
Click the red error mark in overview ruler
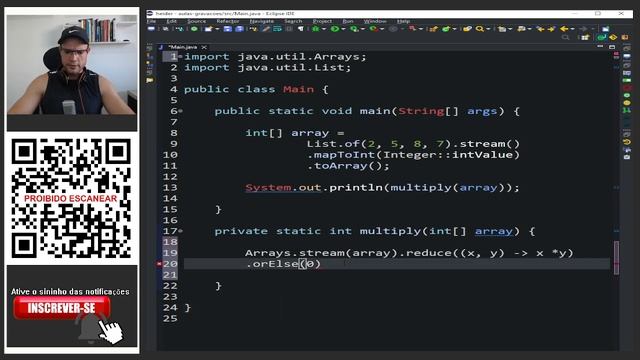tap(616, 264)
